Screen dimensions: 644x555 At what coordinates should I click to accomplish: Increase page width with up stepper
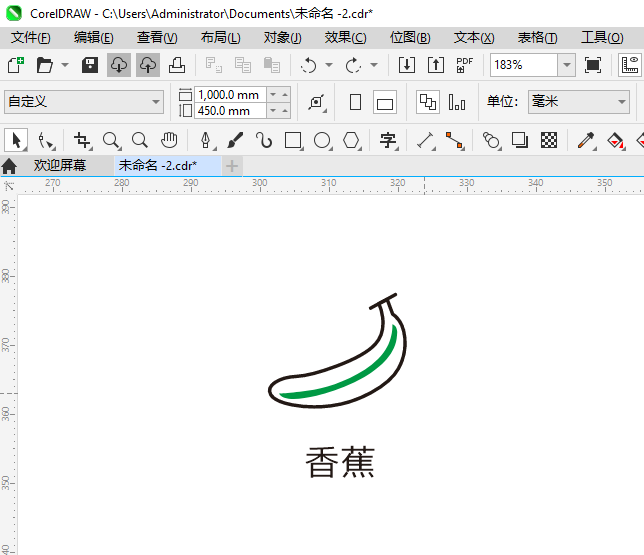coord(285,95)
